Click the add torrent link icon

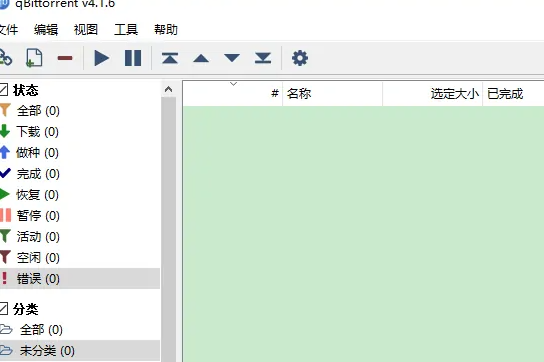[x=5, y=58]
